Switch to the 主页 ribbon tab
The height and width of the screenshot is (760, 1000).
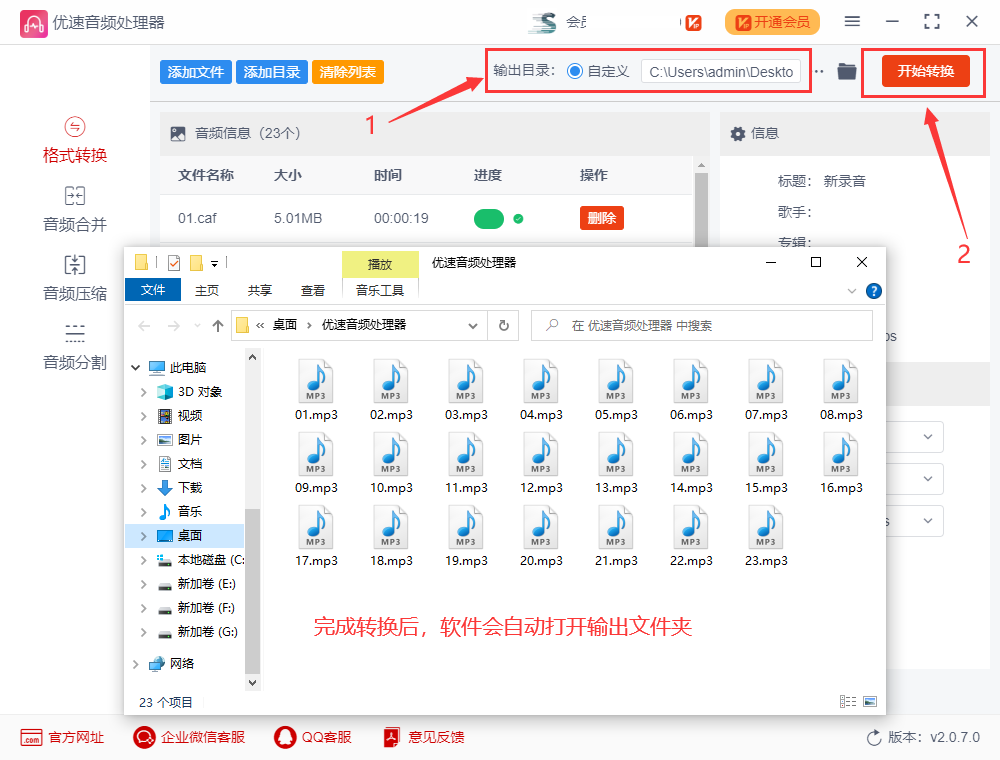206,289
